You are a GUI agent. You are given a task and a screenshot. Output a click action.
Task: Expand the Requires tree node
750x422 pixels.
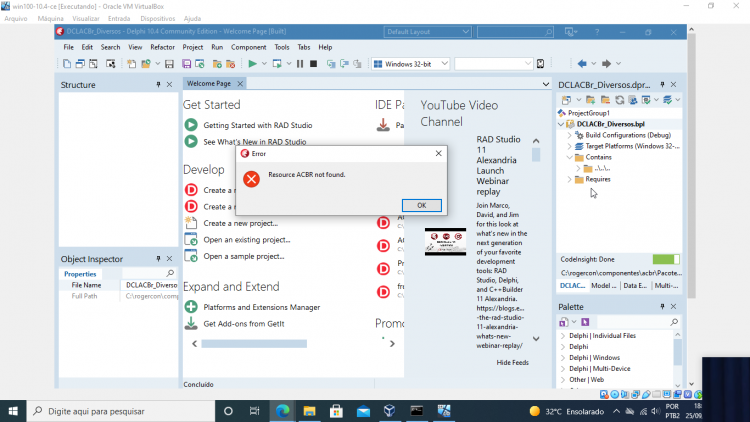coord(570,179)
